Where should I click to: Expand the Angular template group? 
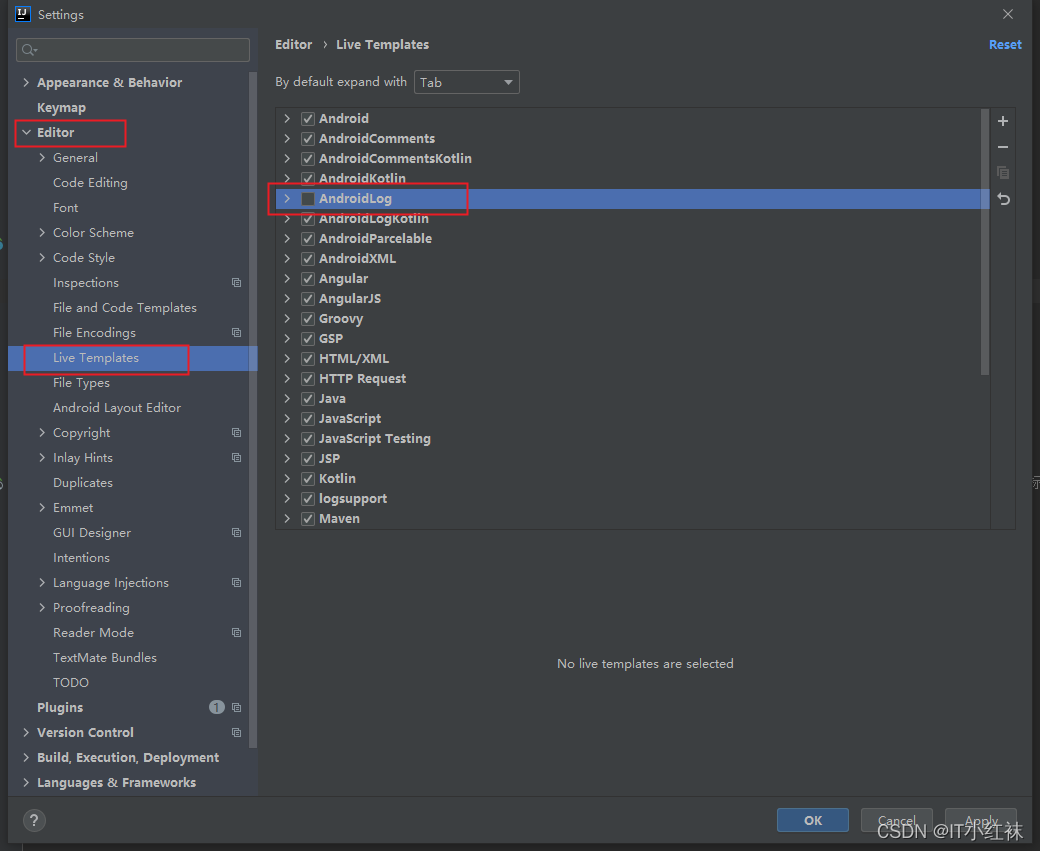[x=287, y=279]
